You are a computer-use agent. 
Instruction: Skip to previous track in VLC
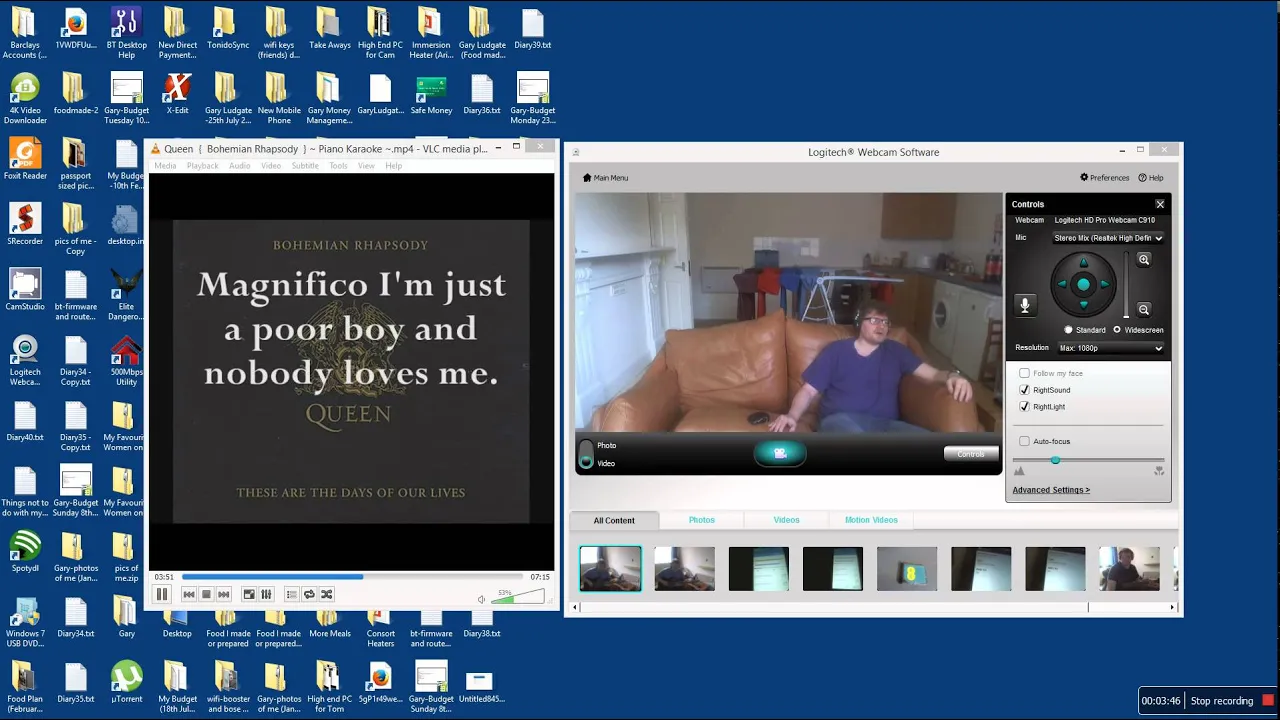(189, 594)
